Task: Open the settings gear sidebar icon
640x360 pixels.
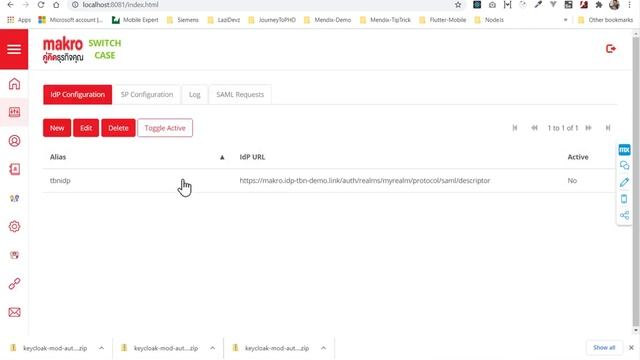Action: point(14,227)
